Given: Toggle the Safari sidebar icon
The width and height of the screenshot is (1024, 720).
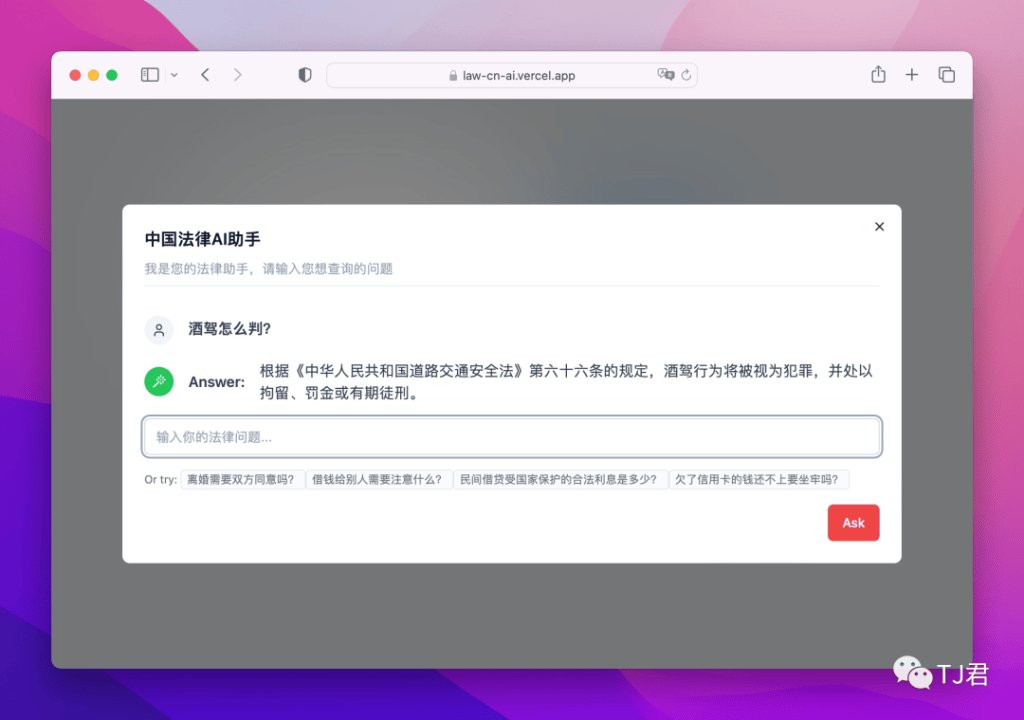Looking at the screenshot, I should click(150, 75).
